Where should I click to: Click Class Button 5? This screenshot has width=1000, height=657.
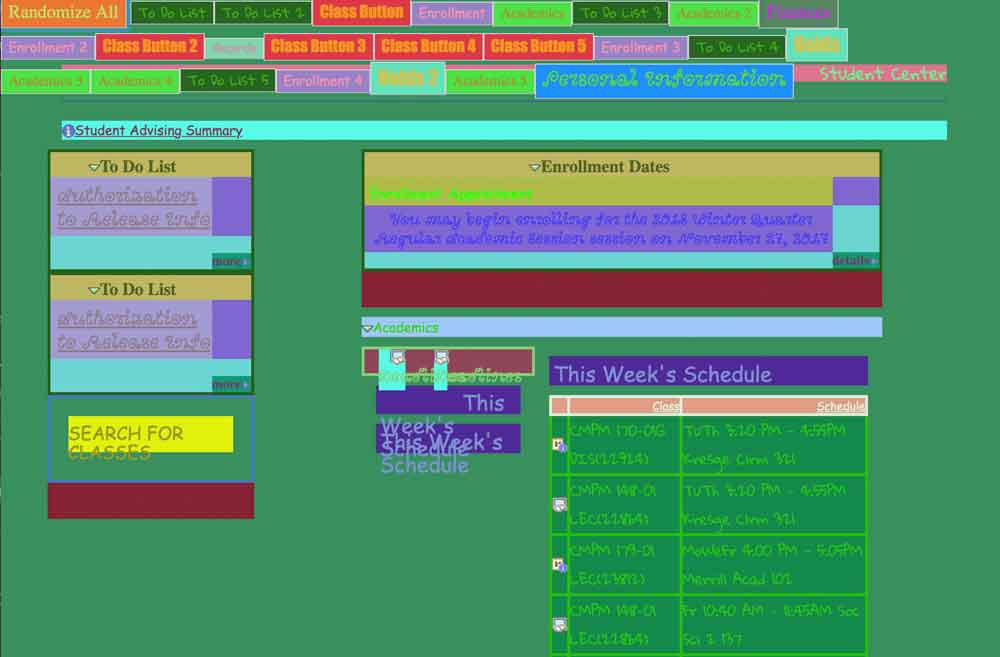[538, 46]
